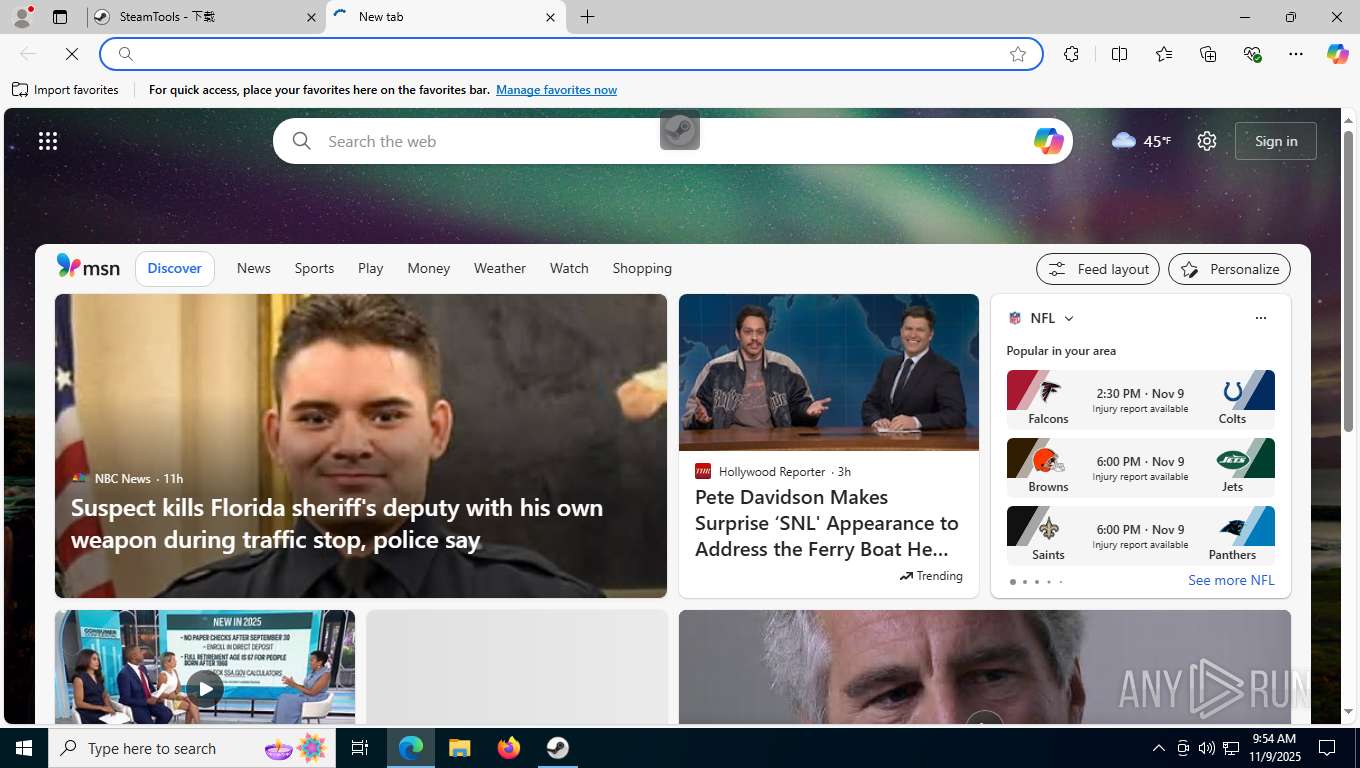
Task: Open the NFL card more options ellipsis
Action: (1260, 318)
